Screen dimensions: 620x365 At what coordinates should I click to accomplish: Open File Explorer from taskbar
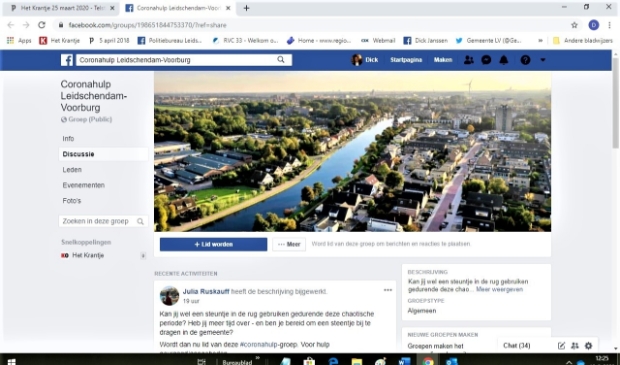point(357,361)
